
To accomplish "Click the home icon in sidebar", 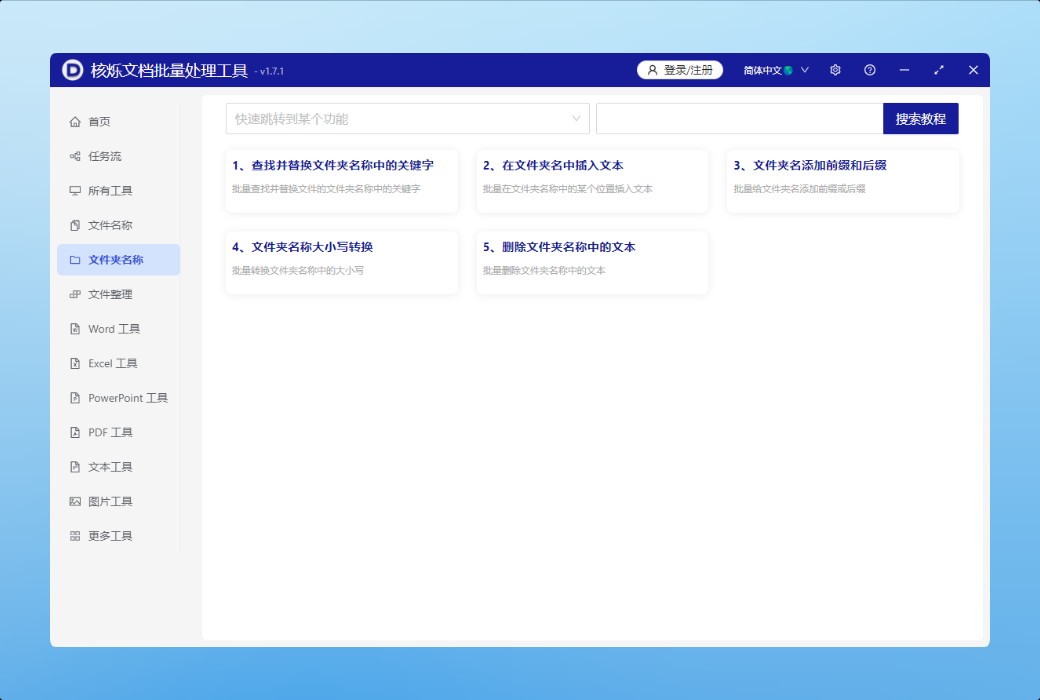I will point(75,122).
